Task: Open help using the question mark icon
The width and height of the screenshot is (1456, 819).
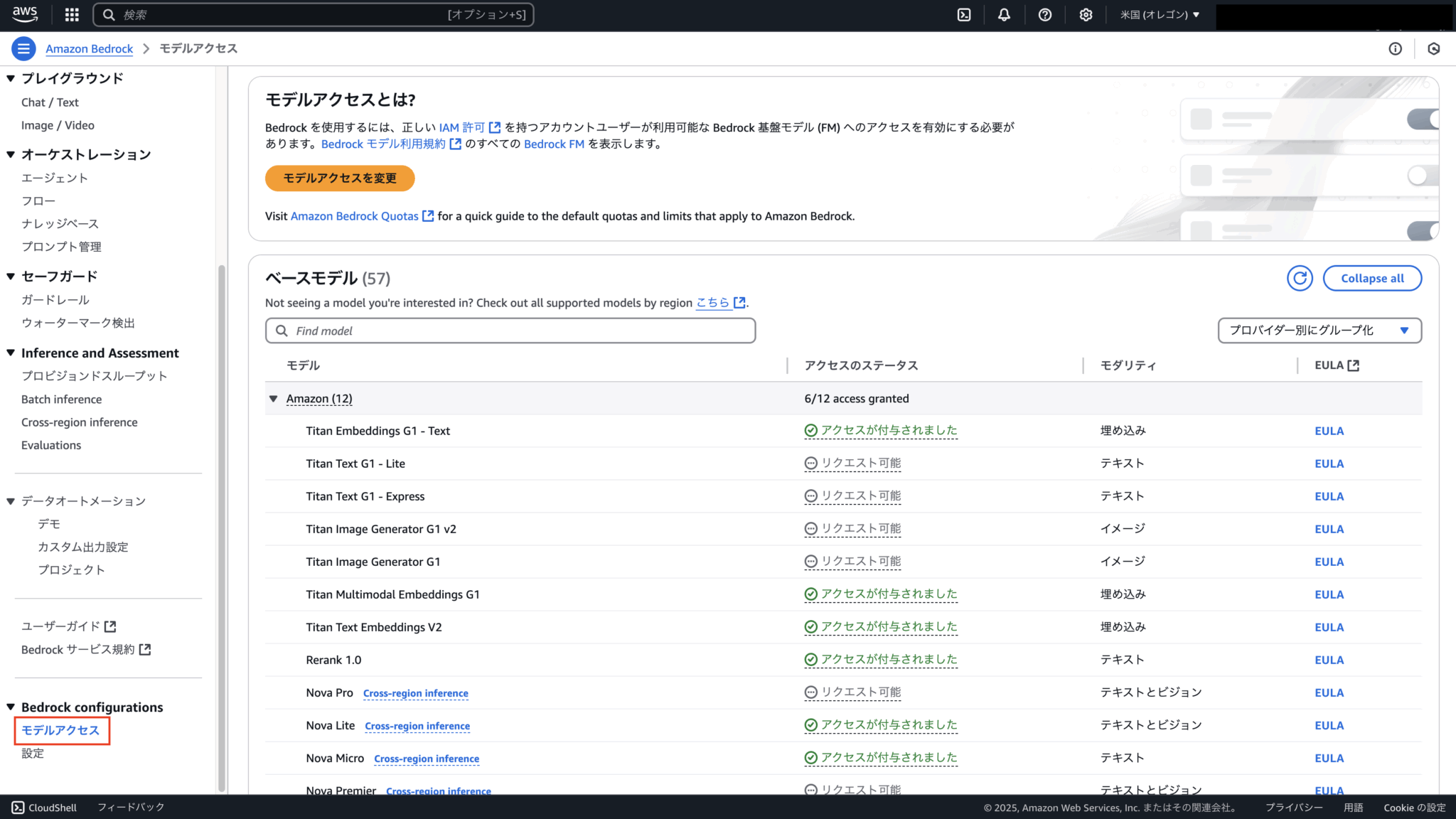Action: pos(1044,14)
